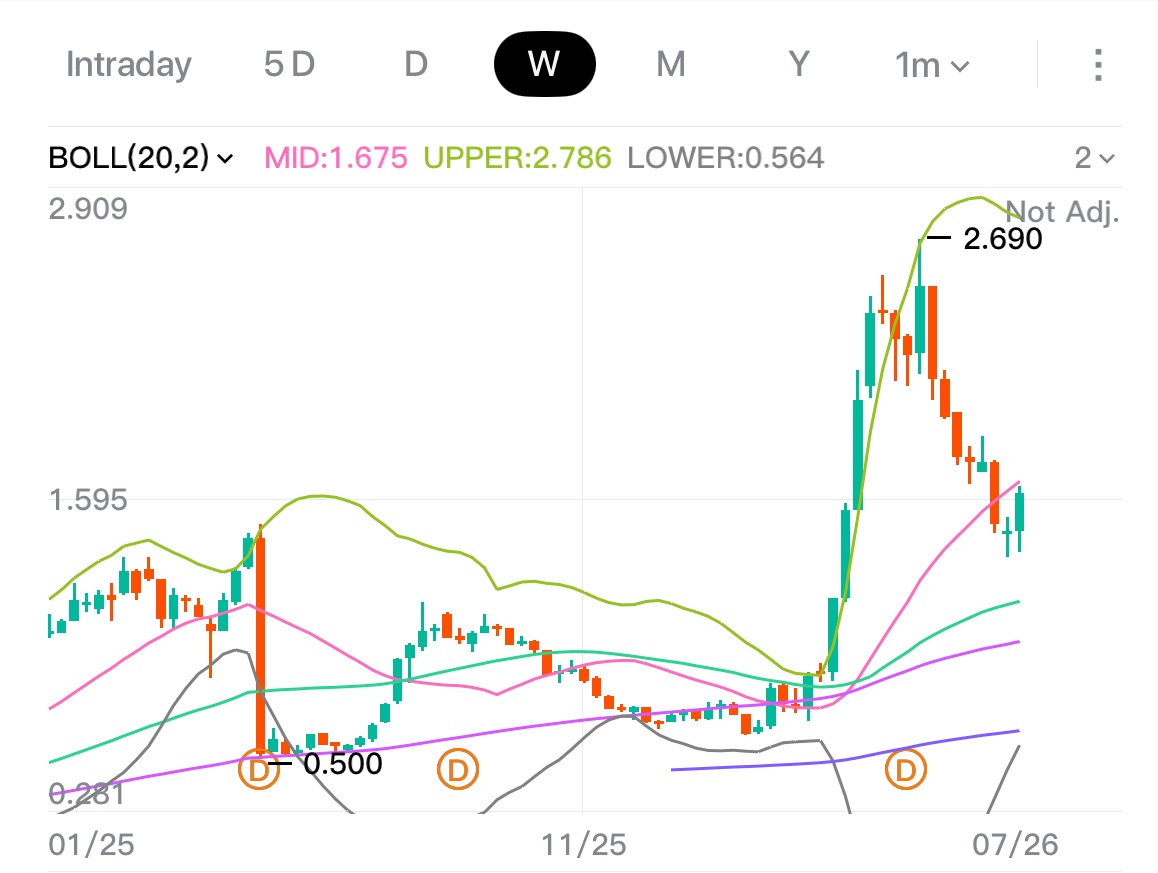Switch to the monthly M timeframe
1158x873 pixels.
671,64
